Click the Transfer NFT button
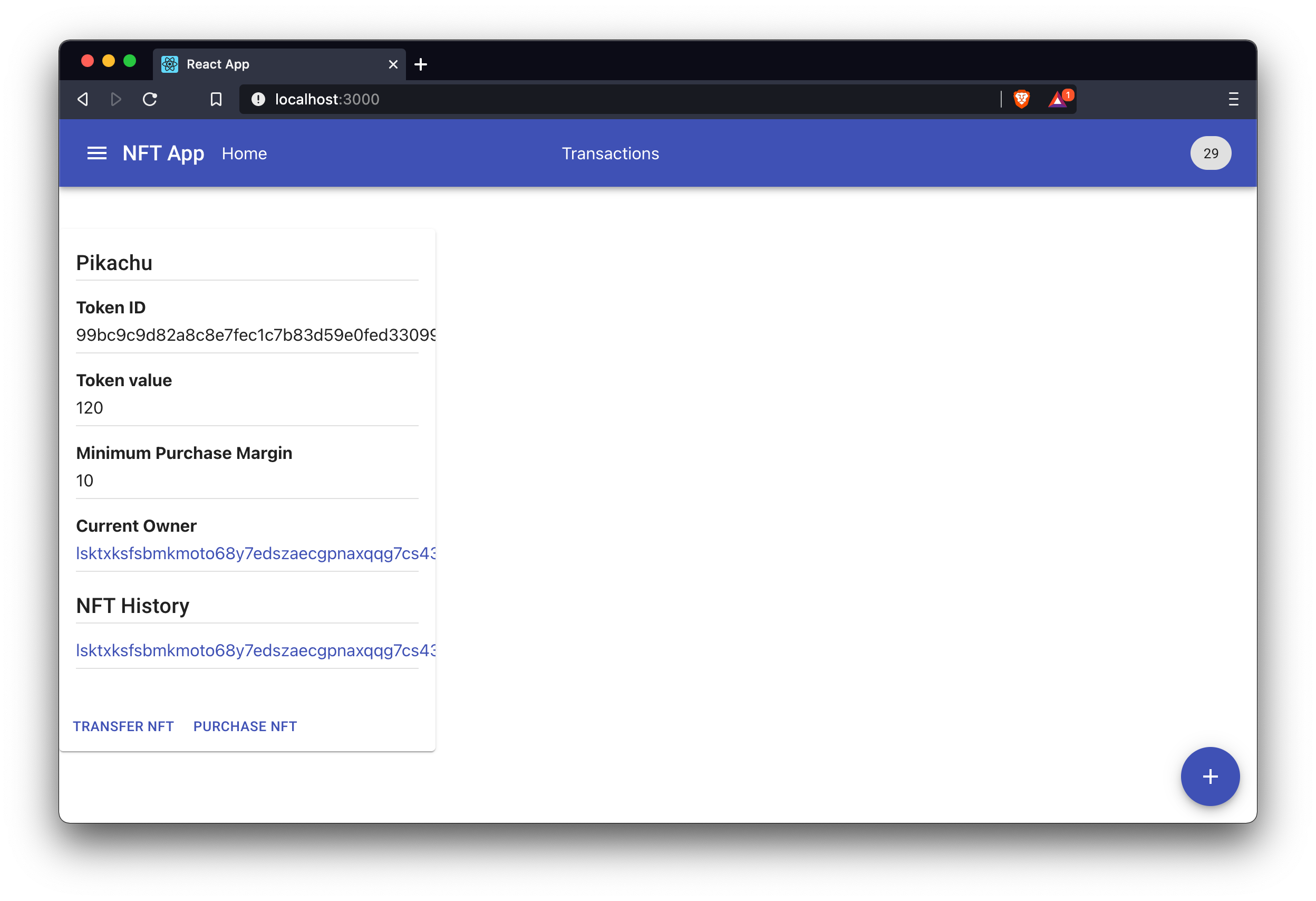Screen dimensions: 1316x901 pyautogui.click(x=123, y=726)
